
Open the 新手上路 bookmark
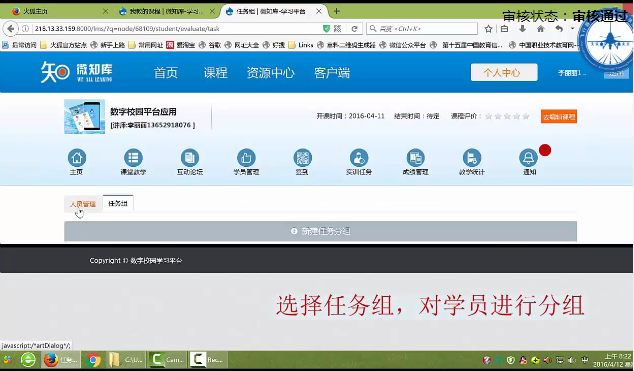pyautogui.click(x=108, y=45)
